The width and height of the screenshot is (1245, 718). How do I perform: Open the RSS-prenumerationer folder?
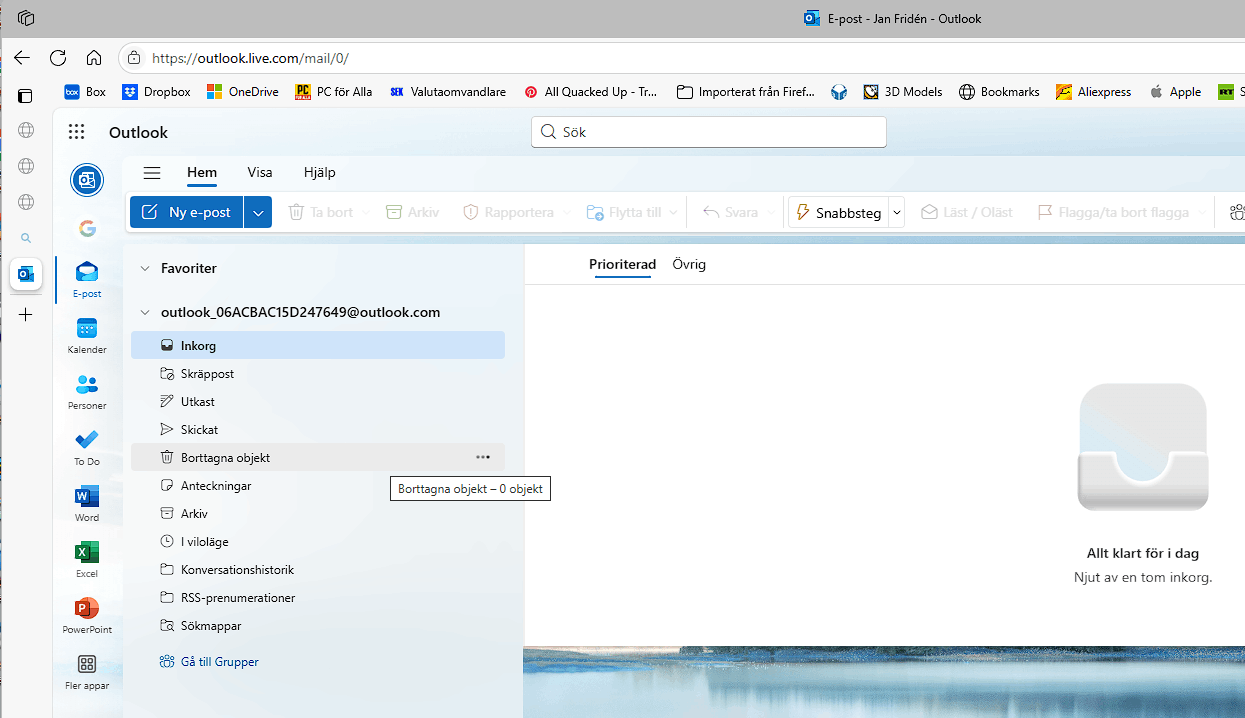[x=318, y=597]
